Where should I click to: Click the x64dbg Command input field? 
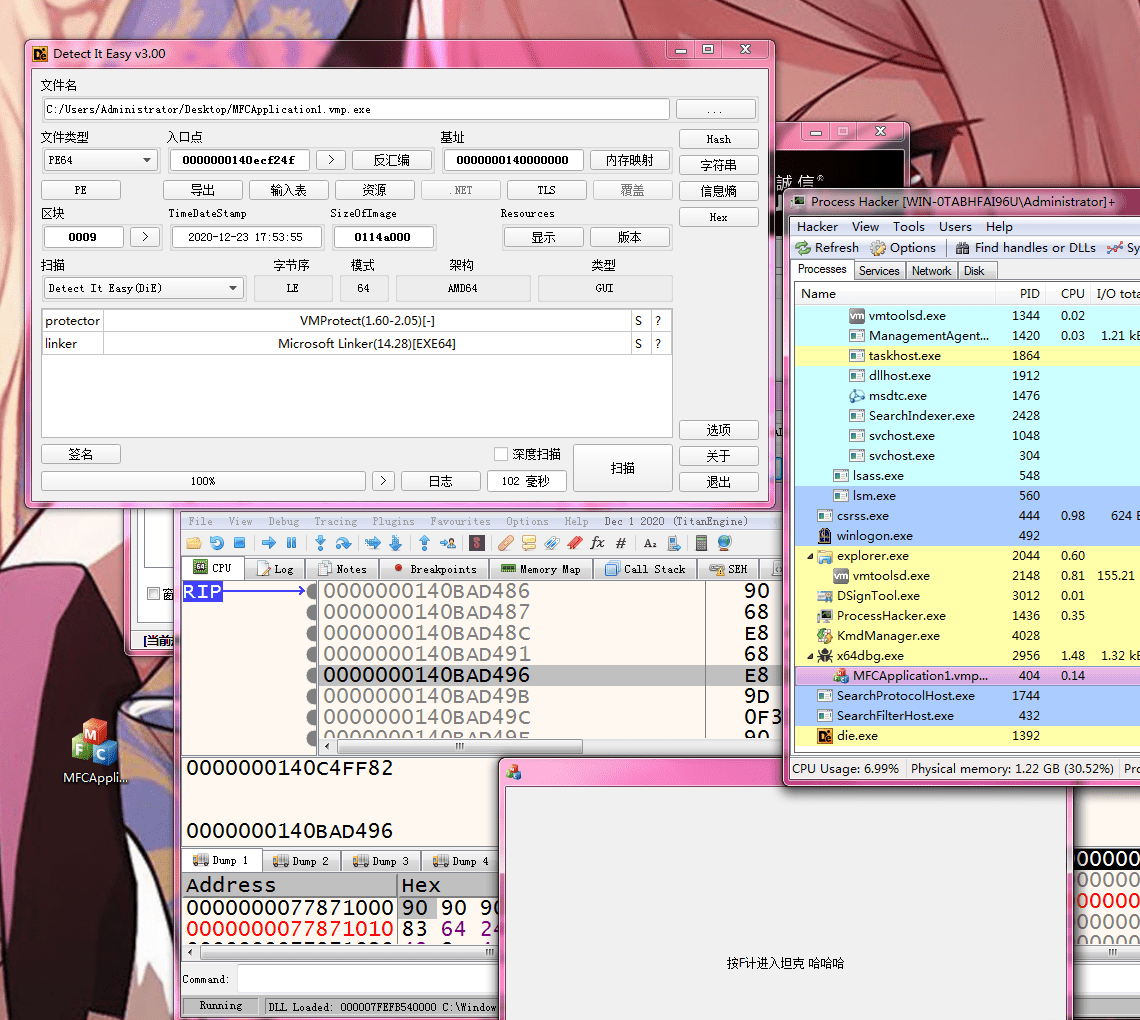pyautogui.click(x=367, y=979)
